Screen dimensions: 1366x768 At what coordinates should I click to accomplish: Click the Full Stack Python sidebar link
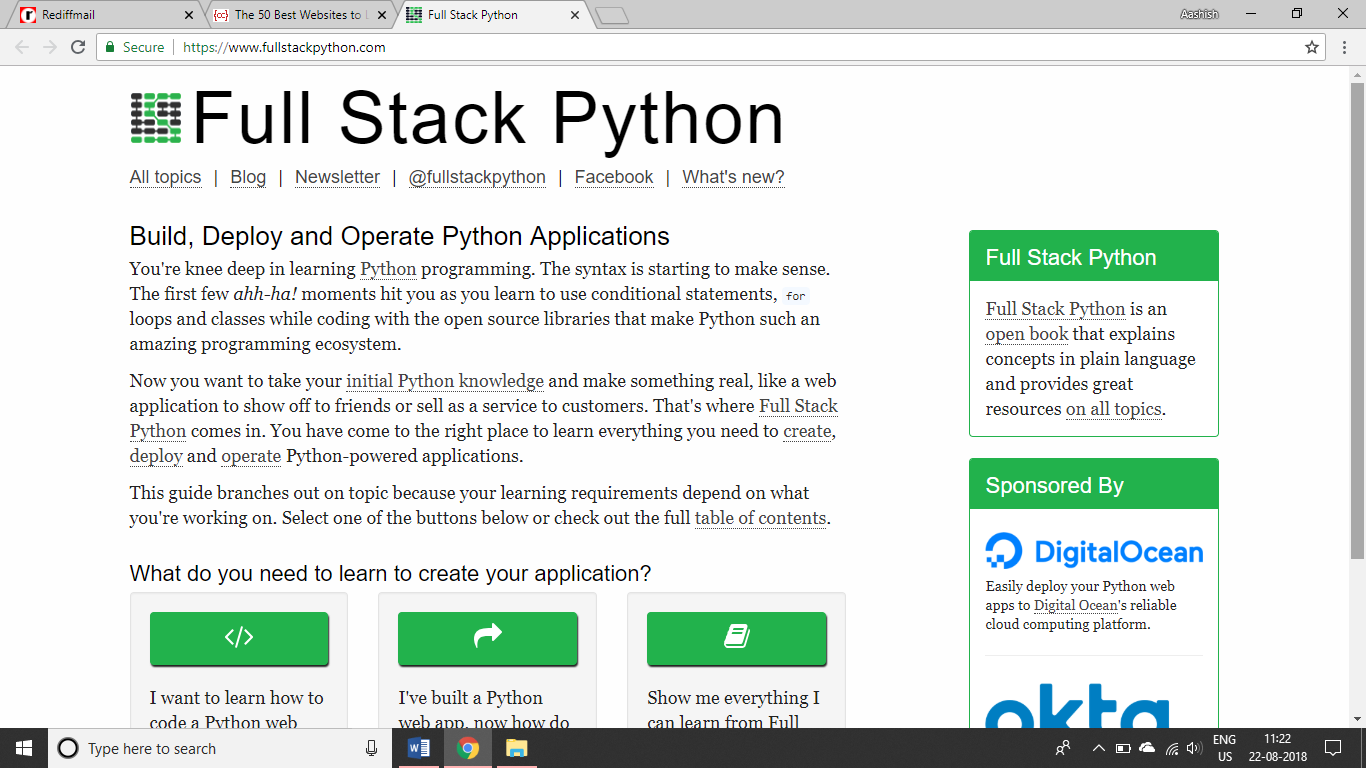click(x=1055, y=309)
